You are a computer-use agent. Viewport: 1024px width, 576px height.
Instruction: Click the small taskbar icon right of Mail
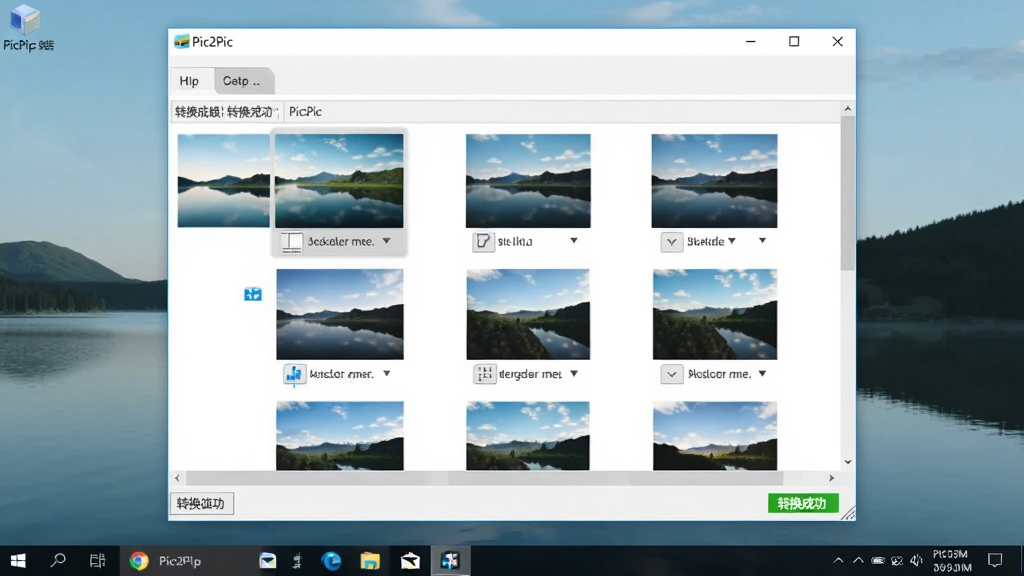tap(298, 560)
